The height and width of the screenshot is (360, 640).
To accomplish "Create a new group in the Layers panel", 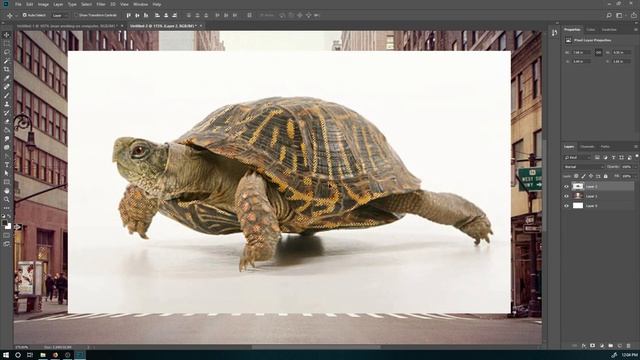I will coord(610,346).
